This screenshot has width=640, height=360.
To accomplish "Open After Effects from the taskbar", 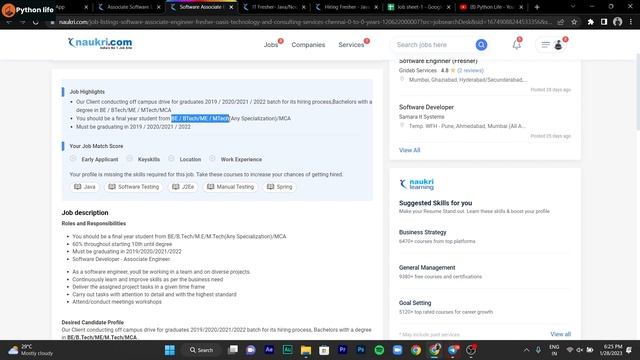I will 269,350.
